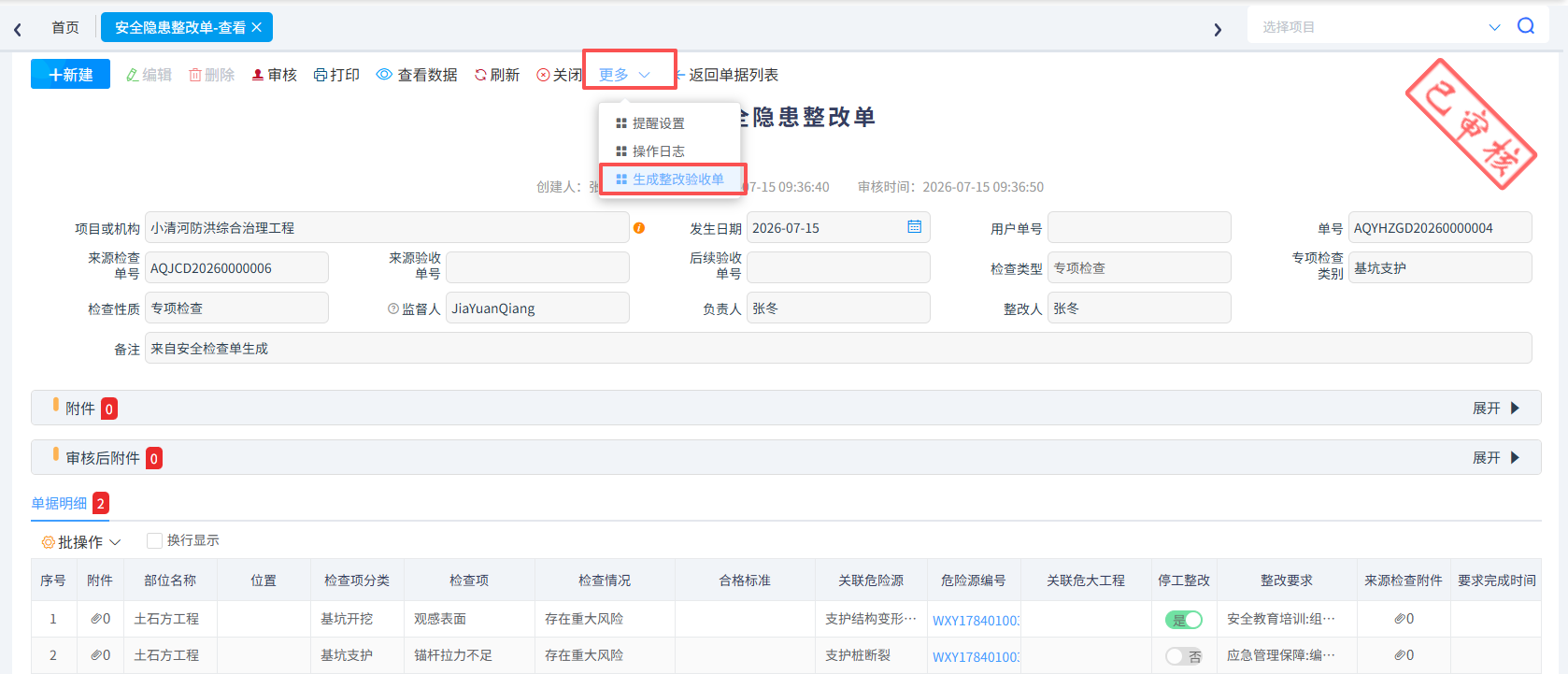The image size is (1568, 674).
Task: Click the orange info icon beside 项目或机构
Action: click(x=639, y=228)
